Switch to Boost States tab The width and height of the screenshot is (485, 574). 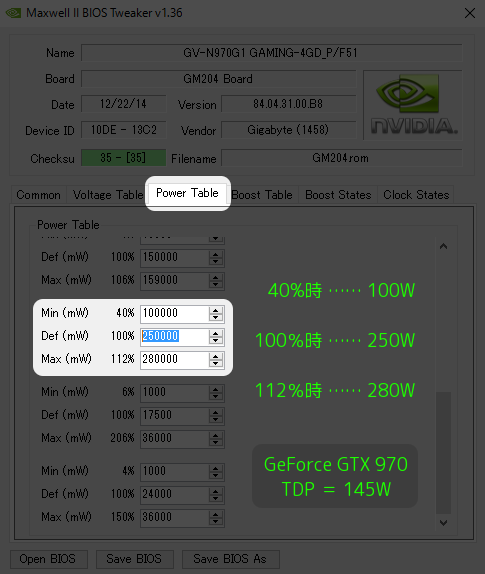coord(338,195)
